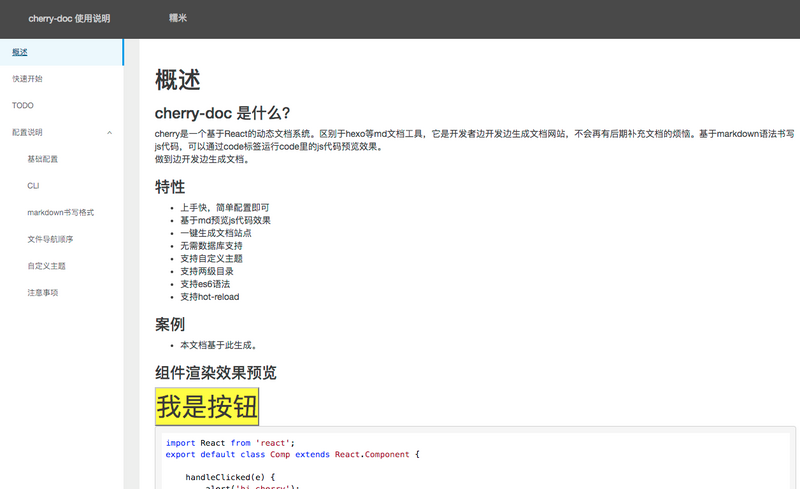Click the bullet '基于md预览js代码效果'
This screenshot has width=800, height=489.
(226, 221)
